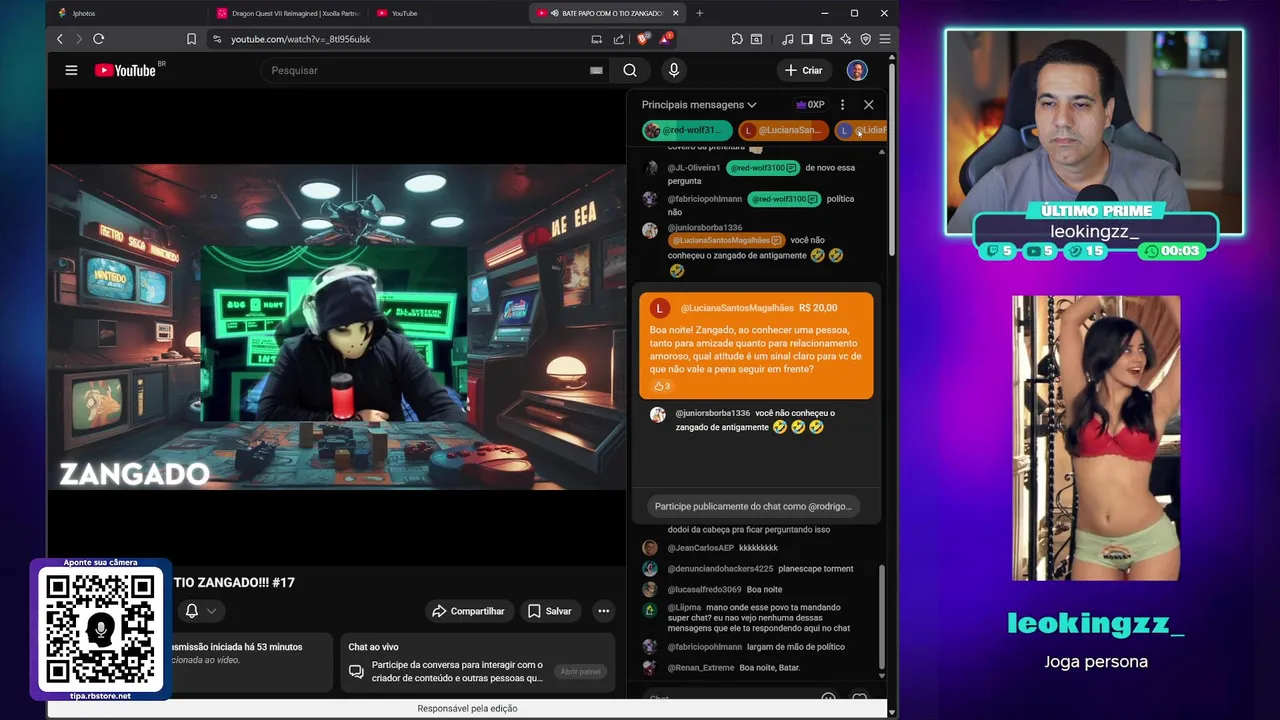Image resolution: width=1280 pixels, height=720 pixels.
Task: Open @Renan_Extreme chat username
Action: [701, 668]
